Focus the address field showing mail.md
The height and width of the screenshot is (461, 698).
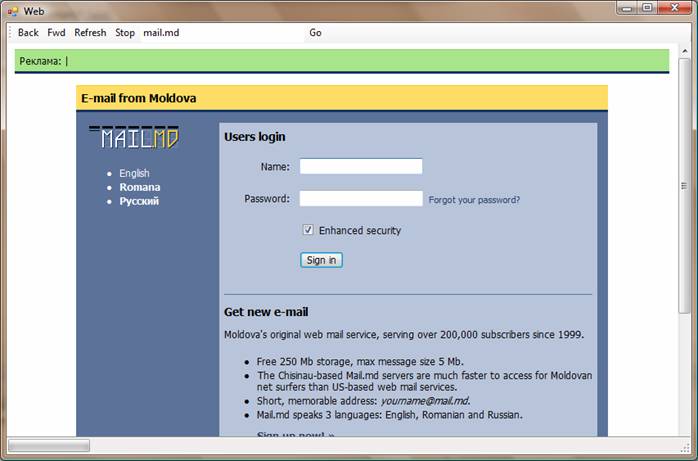click(222, 32)
